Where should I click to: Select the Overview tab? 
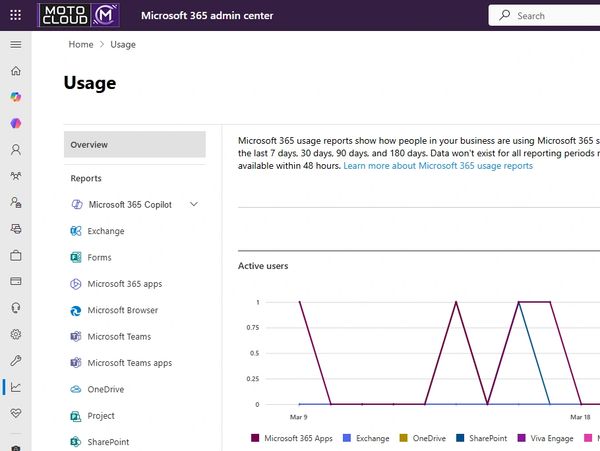[x=134, y=145]
